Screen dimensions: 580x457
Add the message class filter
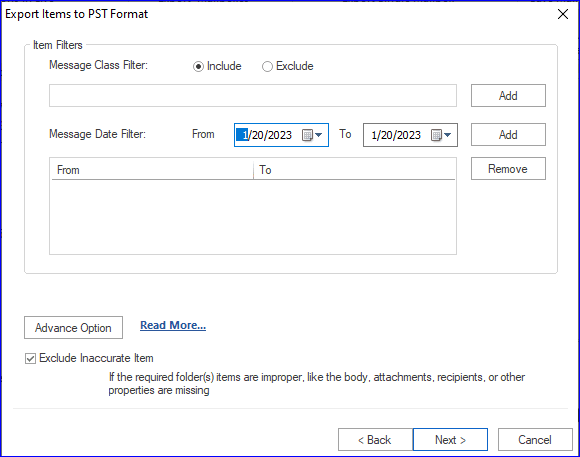pyautogui.click(x=508, y=95)
